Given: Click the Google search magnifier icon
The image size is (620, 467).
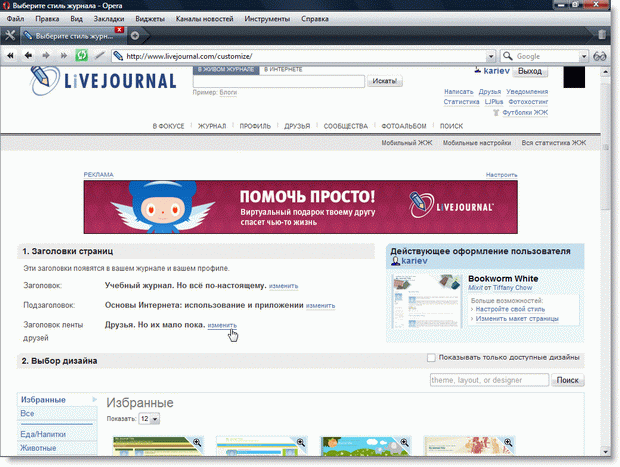Looking at the screenshot, I should (x=507, y=56).
